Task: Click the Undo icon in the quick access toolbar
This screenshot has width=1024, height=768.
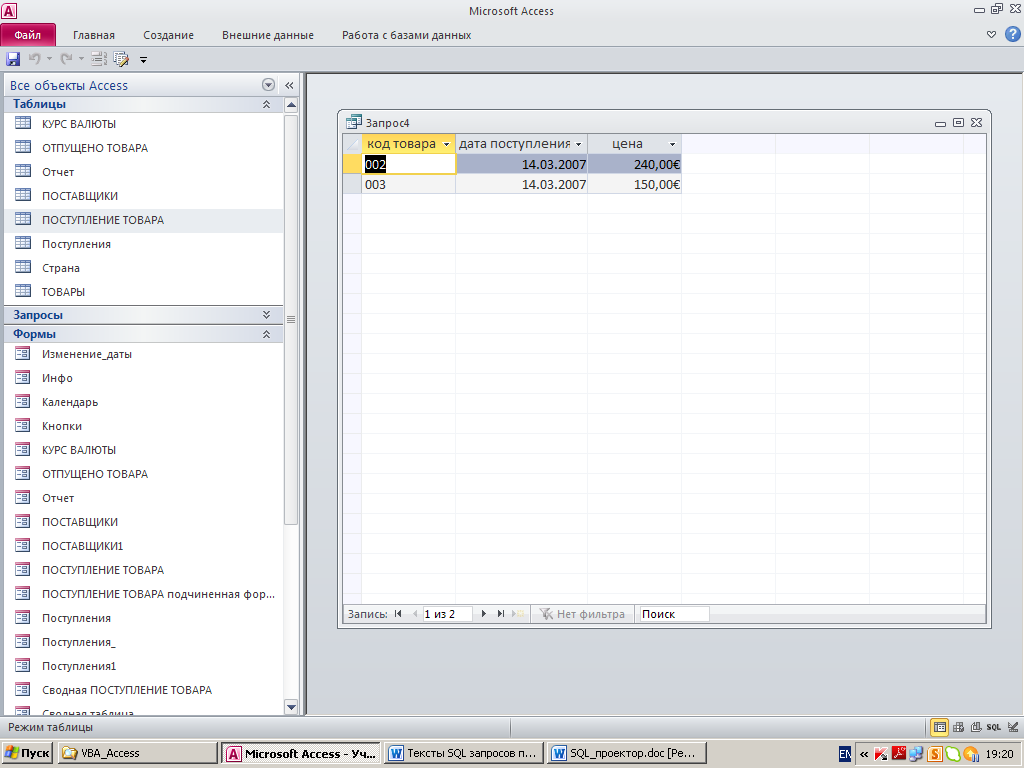Action: 34,59
